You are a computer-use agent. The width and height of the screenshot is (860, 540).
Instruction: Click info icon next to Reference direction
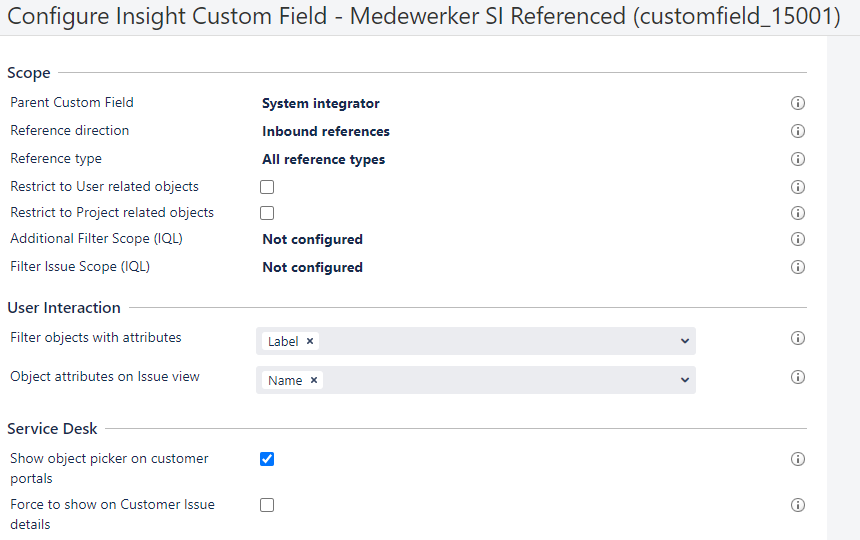[x=798, y=131]
